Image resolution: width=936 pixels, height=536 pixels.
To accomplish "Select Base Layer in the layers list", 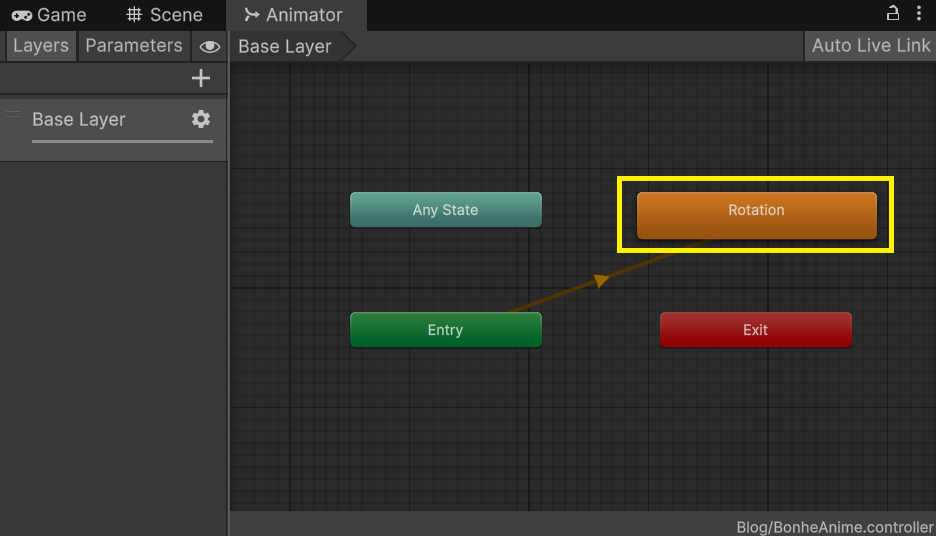I will [79, 119].
